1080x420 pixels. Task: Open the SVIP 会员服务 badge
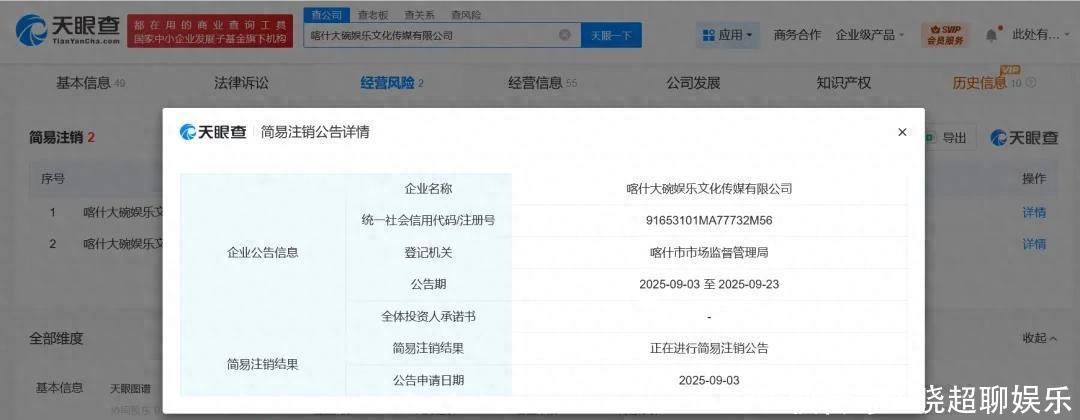(x=943, y=35)
